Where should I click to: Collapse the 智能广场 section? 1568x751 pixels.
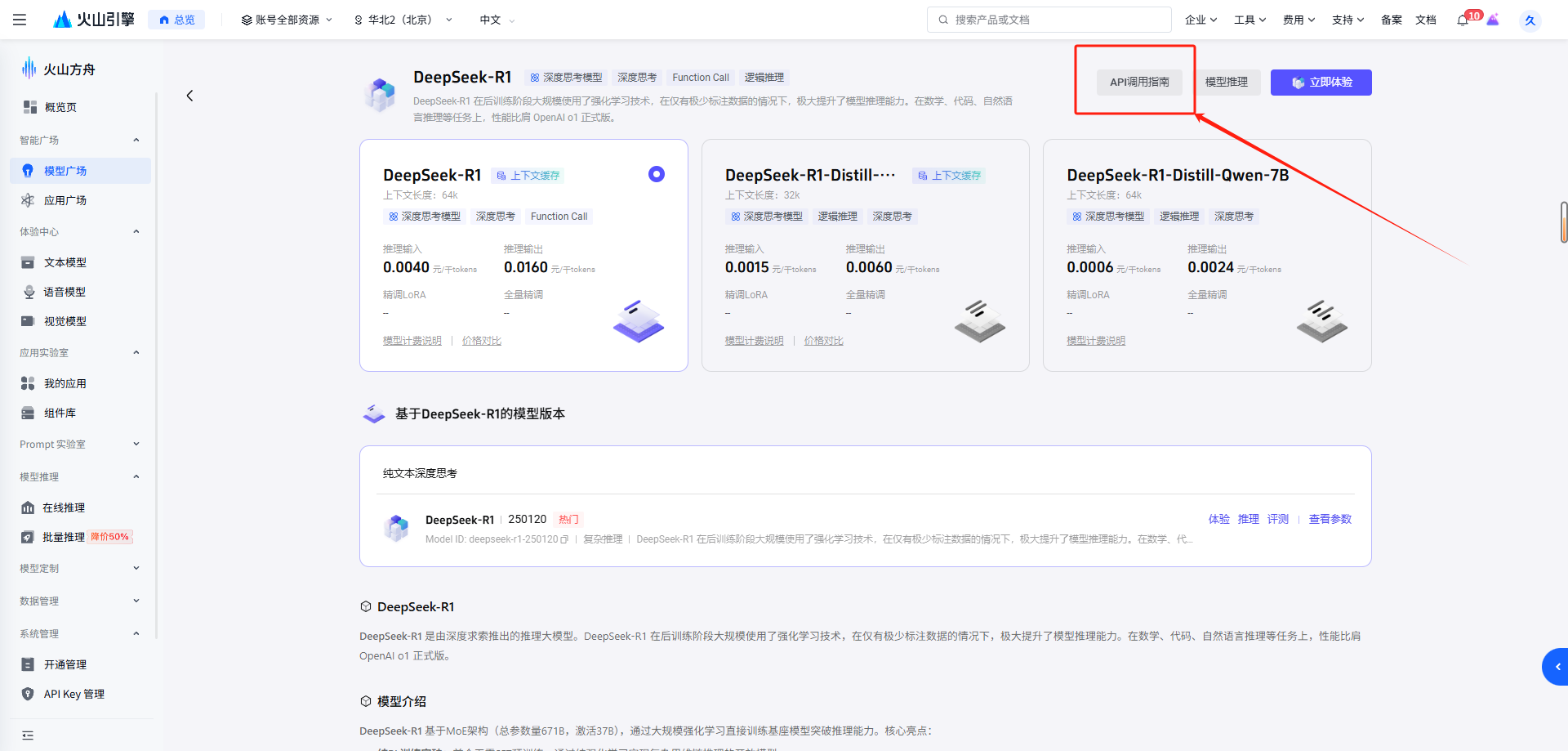click(x=136, y=141)
